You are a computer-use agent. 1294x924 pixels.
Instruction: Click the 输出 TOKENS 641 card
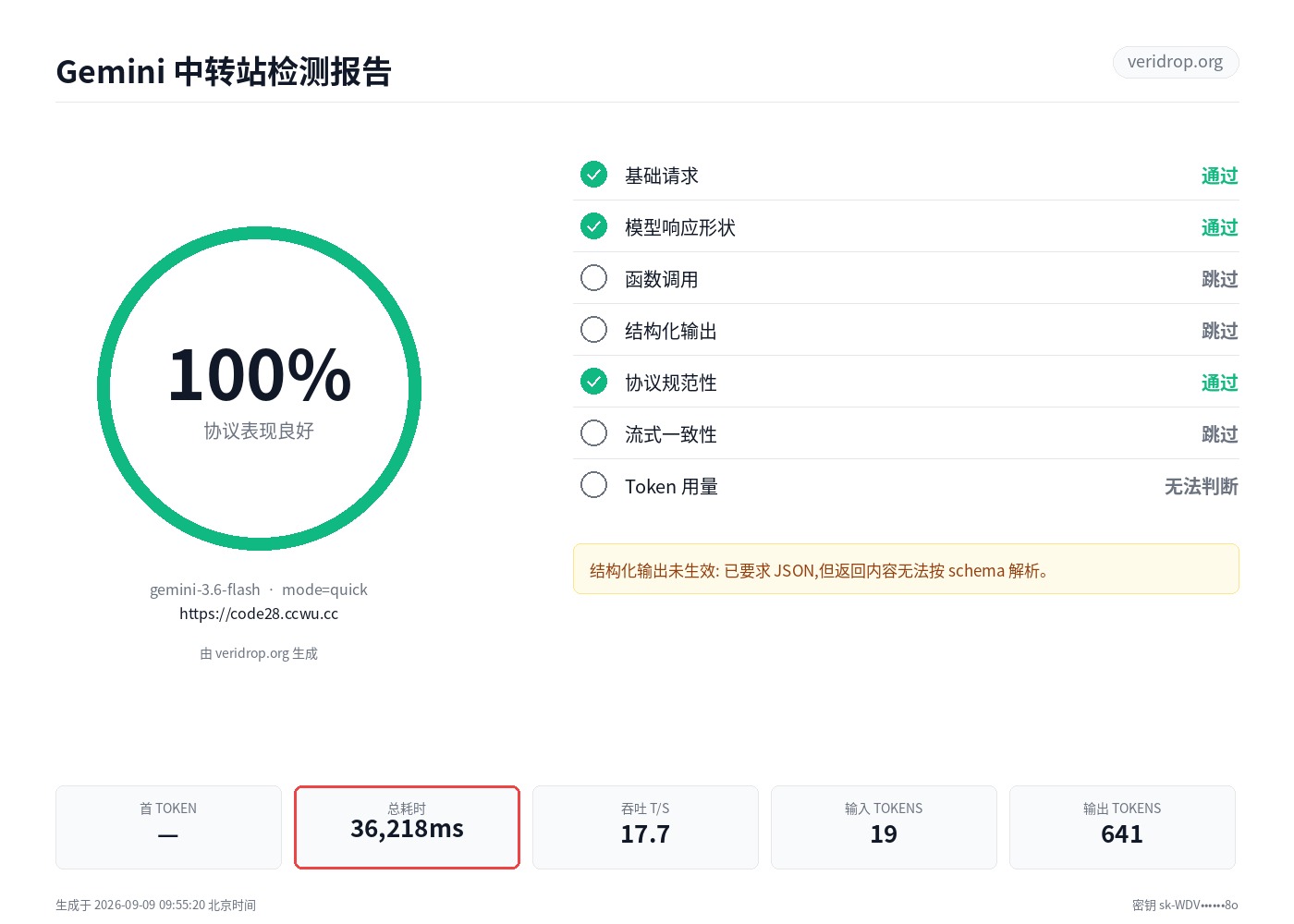click(1122, 827)
